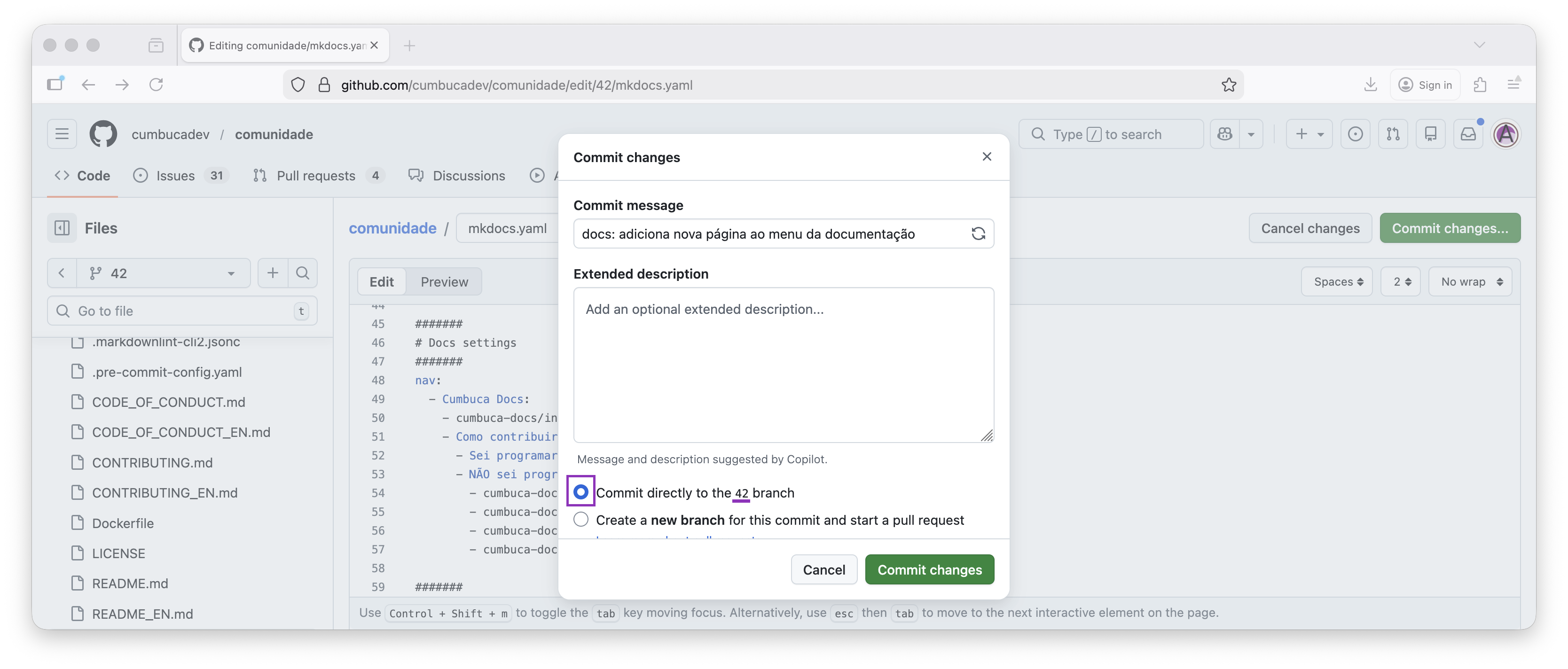
Task: Select the Edit editor tab
Action: 382,281
